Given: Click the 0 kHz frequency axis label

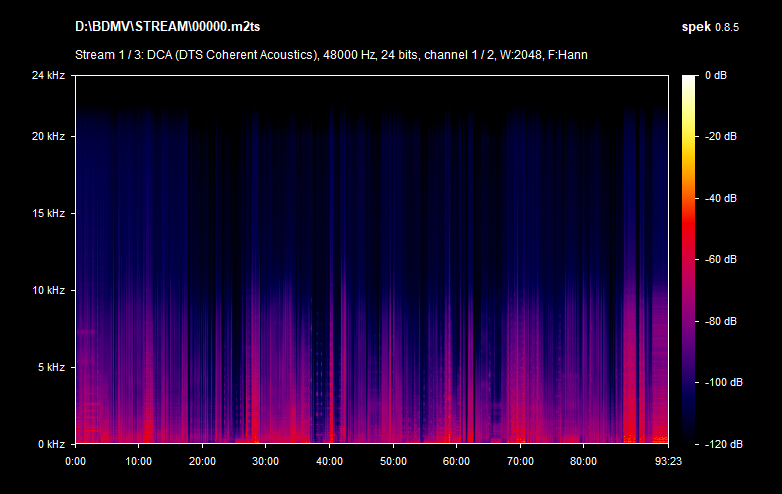Looking at the screenshot, I should pyautogui.click(x=50, y=443).
